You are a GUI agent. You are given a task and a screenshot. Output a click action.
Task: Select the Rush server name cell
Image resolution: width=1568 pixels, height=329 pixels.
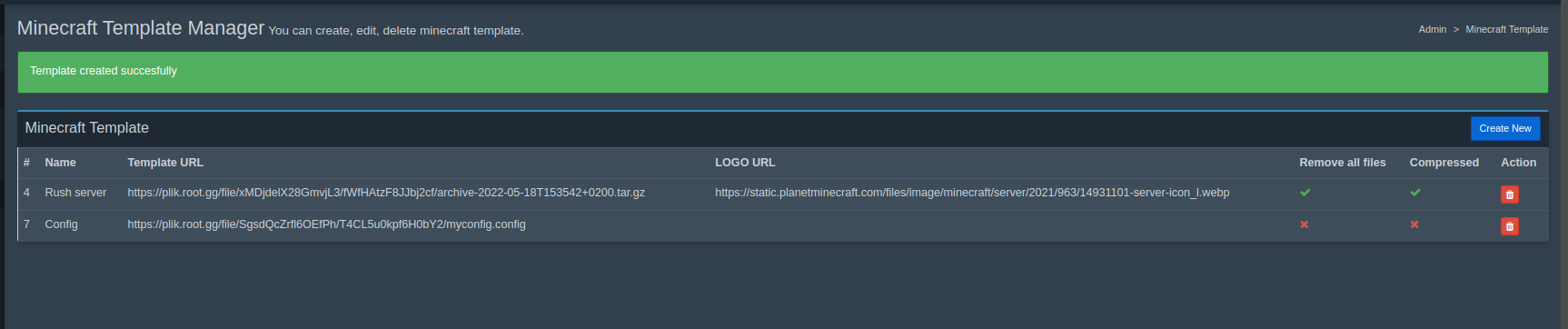pyautogui.click(x=75, y=193)
